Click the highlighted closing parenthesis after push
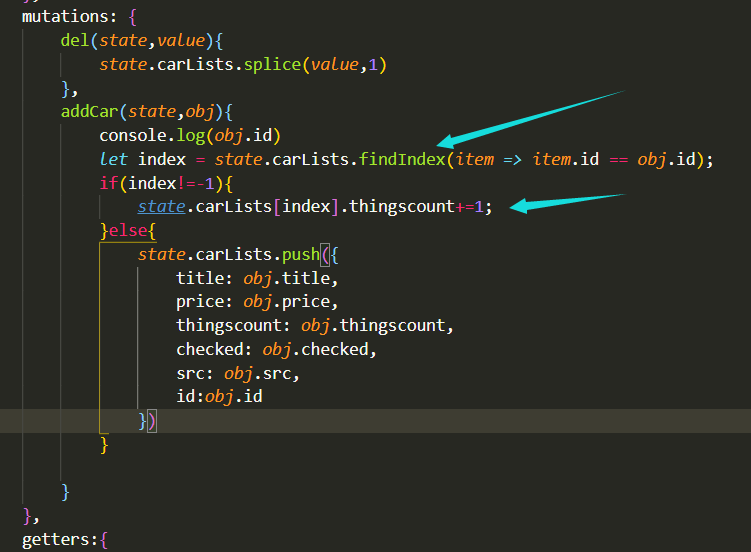The height and width of the screenshot is (552, 751). point(152,422)
